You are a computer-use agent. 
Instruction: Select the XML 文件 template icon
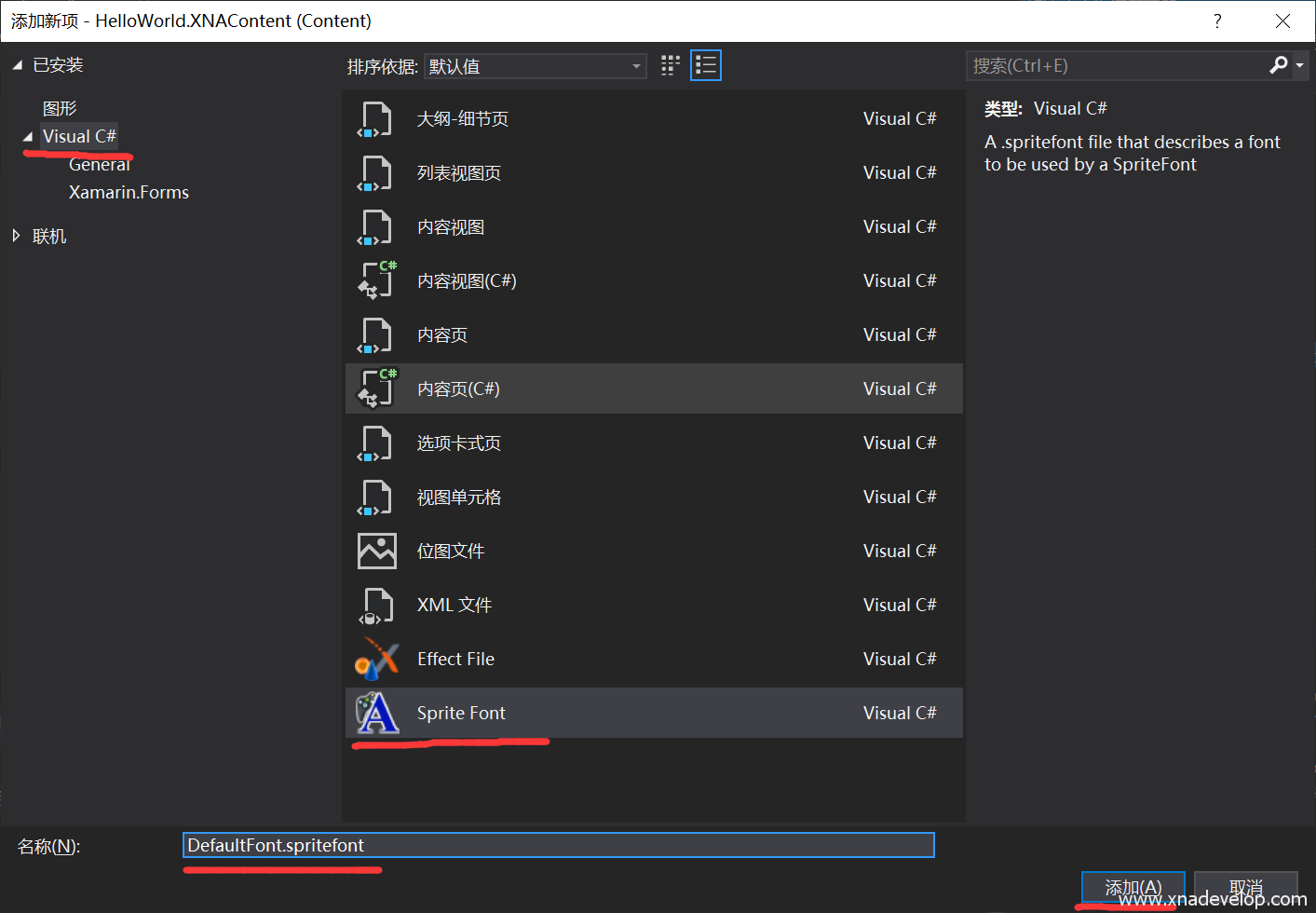pyautogui.click(x=376, y=605)
